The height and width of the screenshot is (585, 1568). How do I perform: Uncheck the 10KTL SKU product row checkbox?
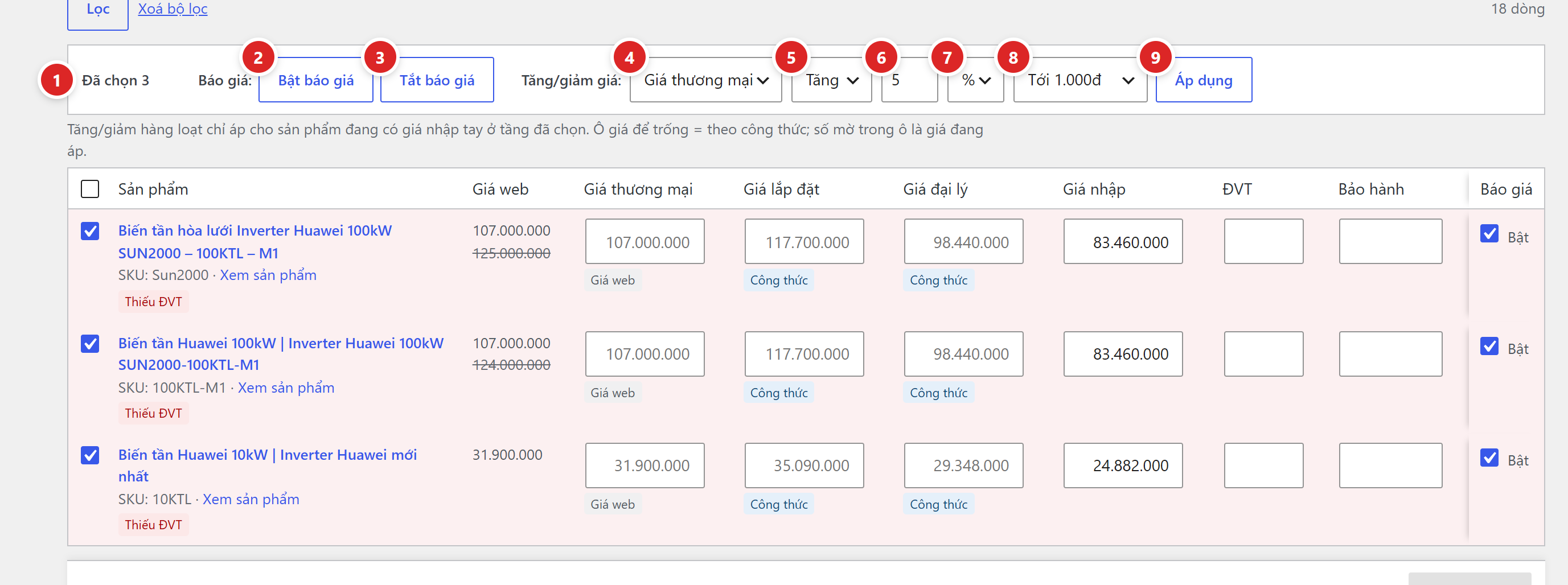[90, 455]
